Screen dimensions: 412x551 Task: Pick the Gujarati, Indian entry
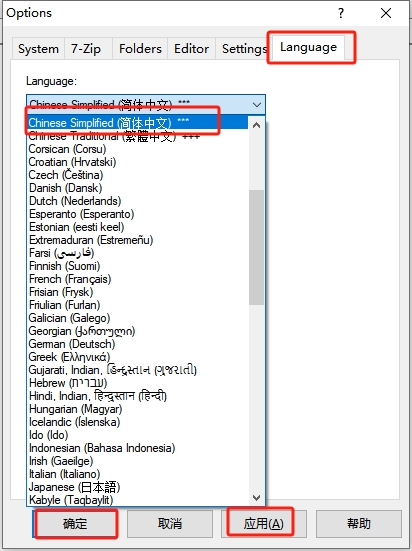(x=138, y=370)
